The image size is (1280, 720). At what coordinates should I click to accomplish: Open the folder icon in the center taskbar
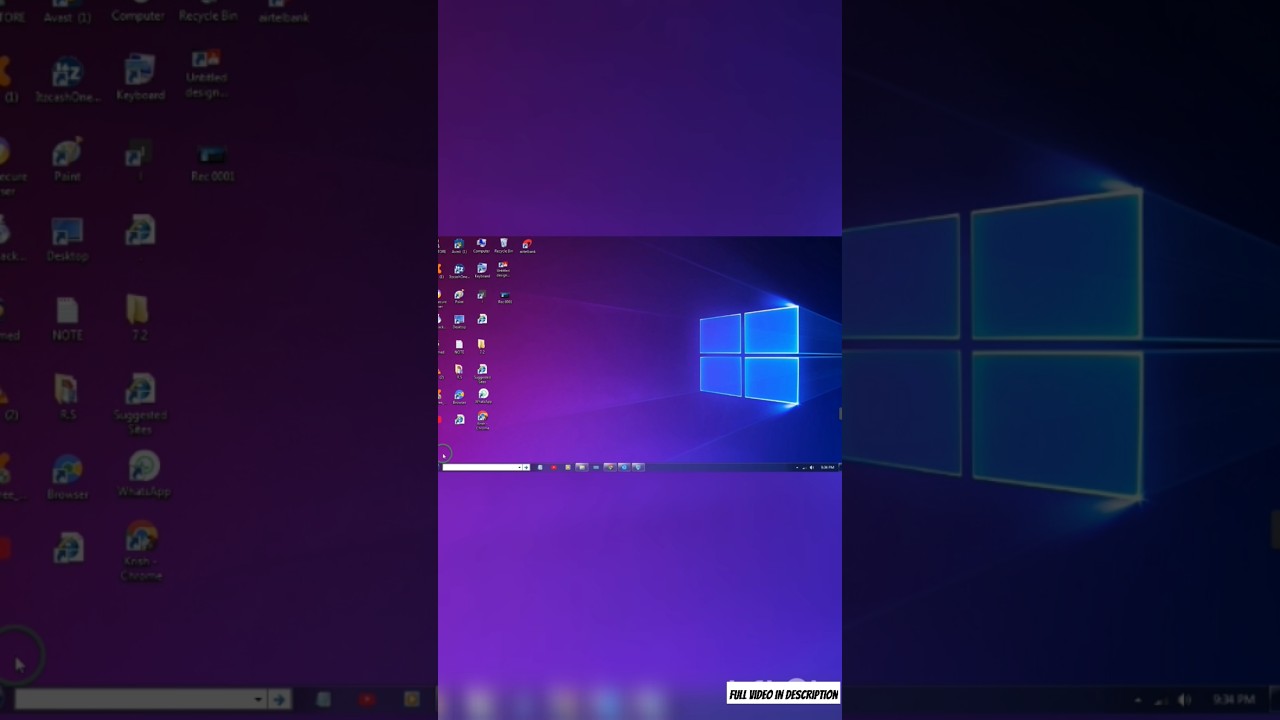click(582, 467)
